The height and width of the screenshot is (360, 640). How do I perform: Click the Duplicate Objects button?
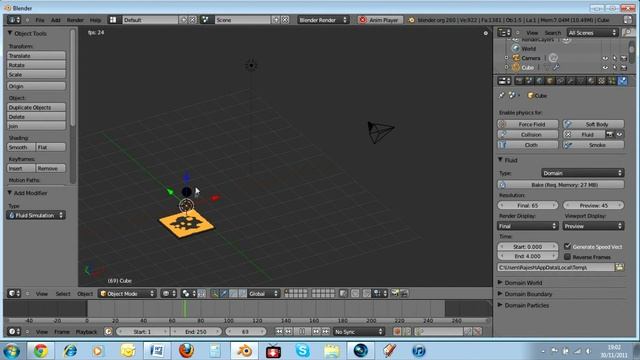click(x=36, y=107)
